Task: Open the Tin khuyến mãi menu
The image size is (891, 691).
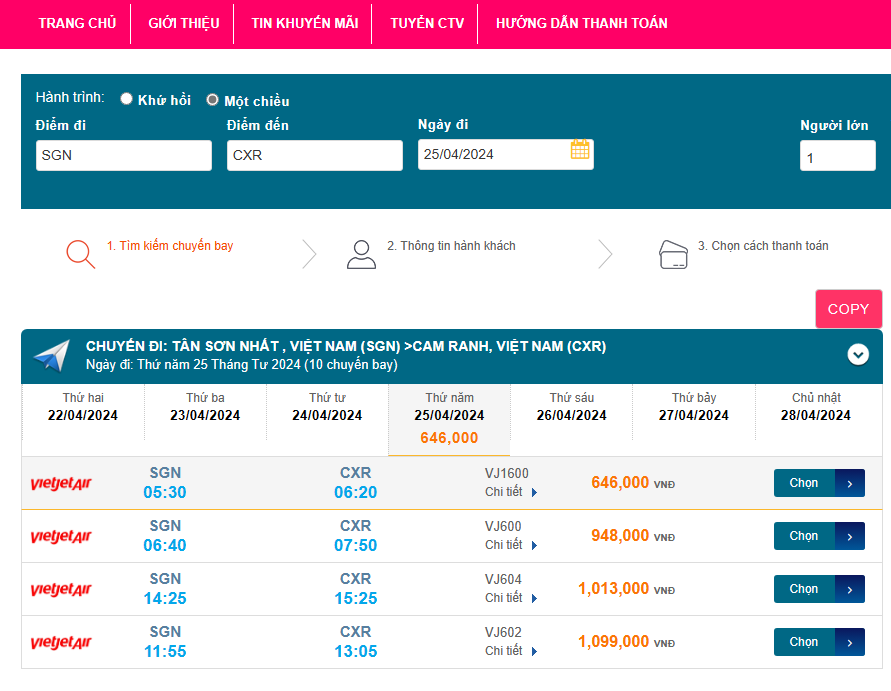Action: [304, 23]
